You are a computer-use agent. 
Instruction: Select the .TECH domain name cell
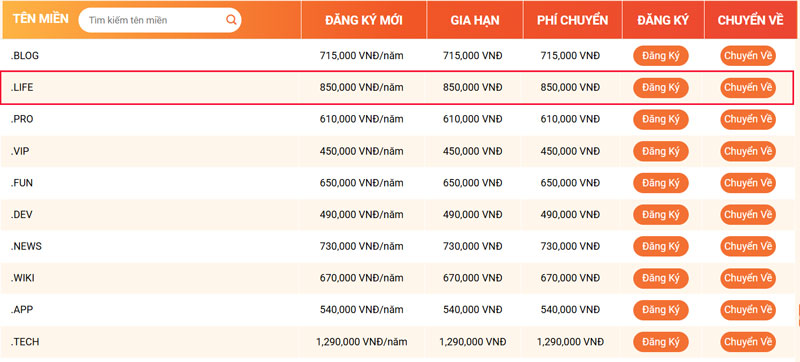click(25, 342)
